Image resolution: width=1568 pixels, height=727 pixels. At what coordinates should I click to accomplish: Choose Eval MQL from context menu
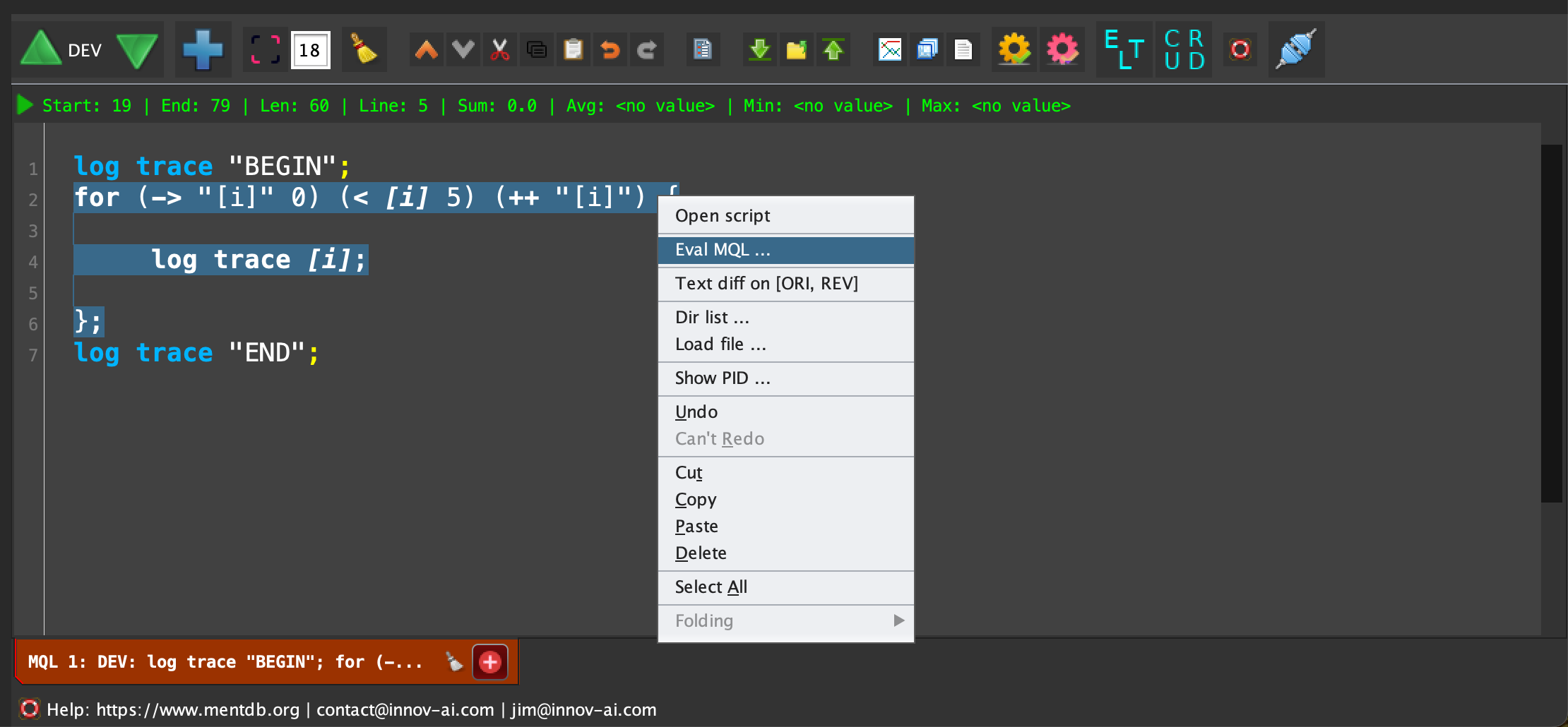[785, 250]
